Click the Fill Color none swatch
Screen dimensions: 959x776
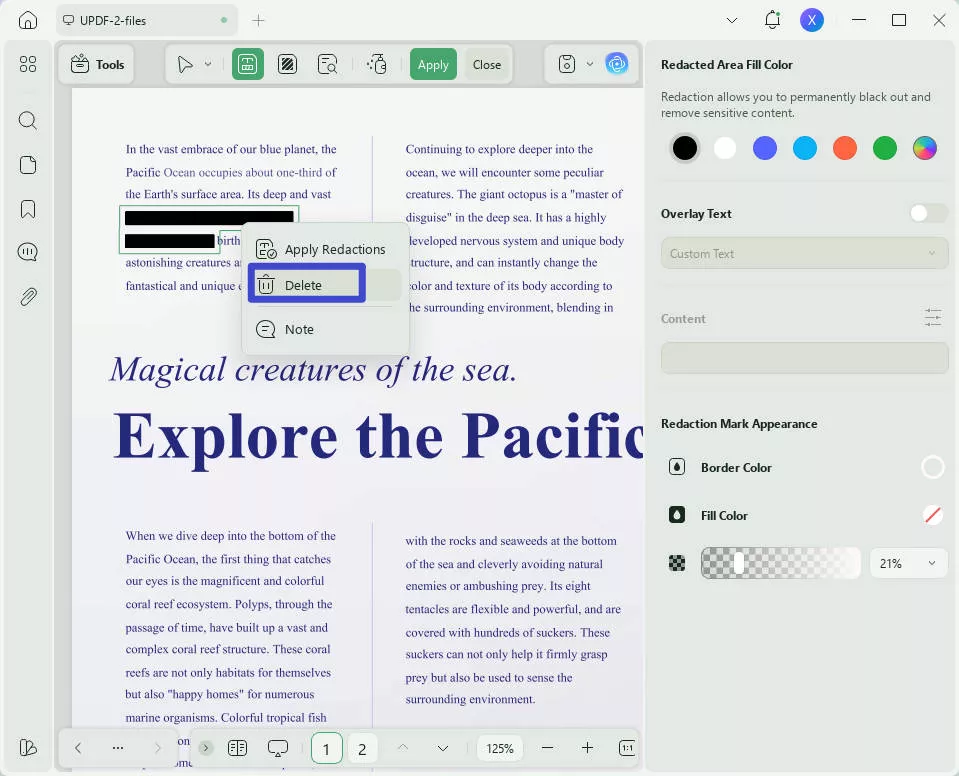click(932, 515)
